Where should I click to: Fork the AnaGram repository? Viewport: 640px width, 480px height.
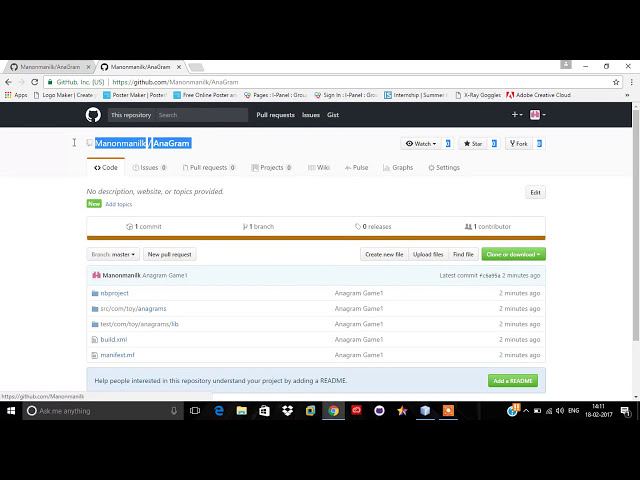(x=519, y=144)
